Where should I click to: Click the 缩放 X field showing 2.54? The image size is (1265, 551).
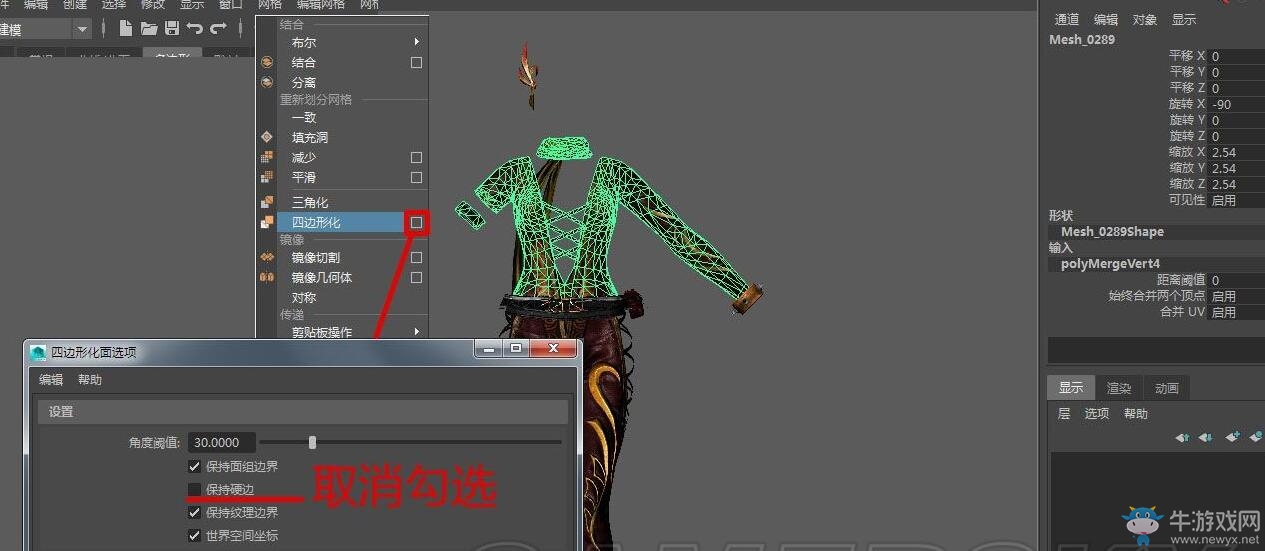click(x=1236, y=152)
